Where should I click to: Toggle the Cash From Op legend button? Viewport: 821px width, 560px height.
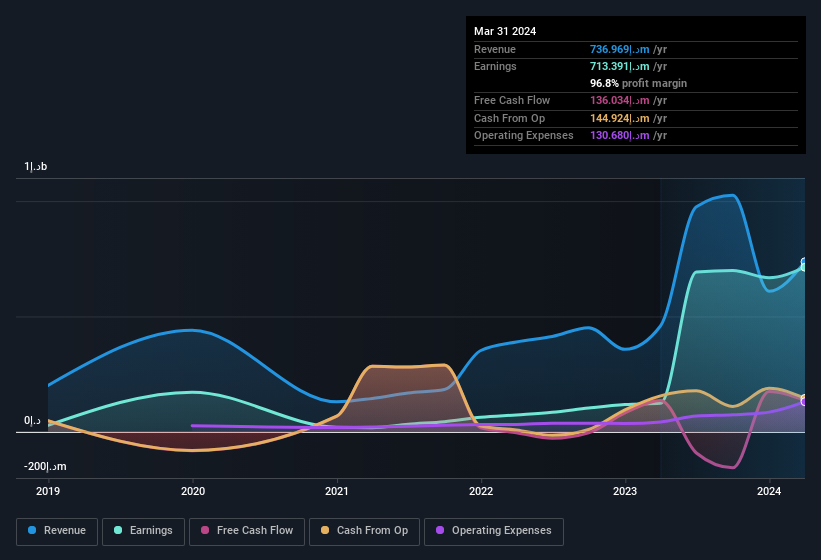point(364,531)
